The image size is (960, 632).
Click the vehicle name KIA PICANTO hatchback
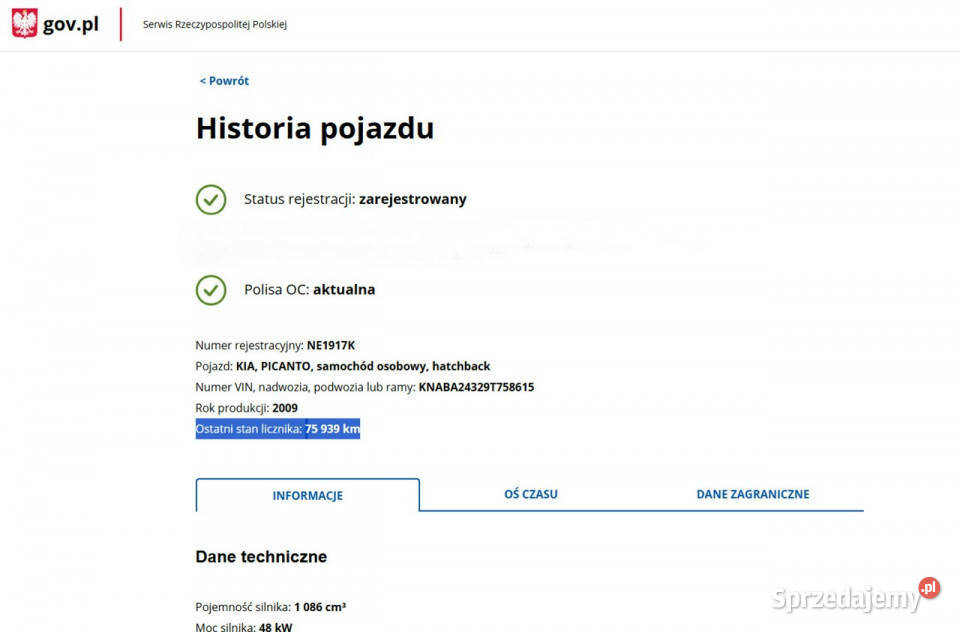[363, 366]
